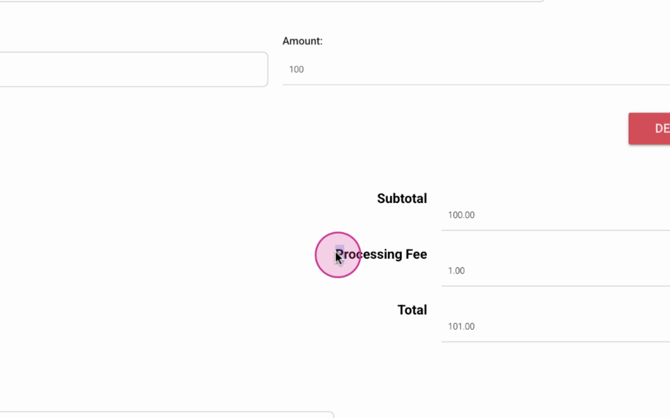This screenshot has width=670, height=418.
Task: Click the highlighted P of Processing Fee
Action: click(340, 255)
